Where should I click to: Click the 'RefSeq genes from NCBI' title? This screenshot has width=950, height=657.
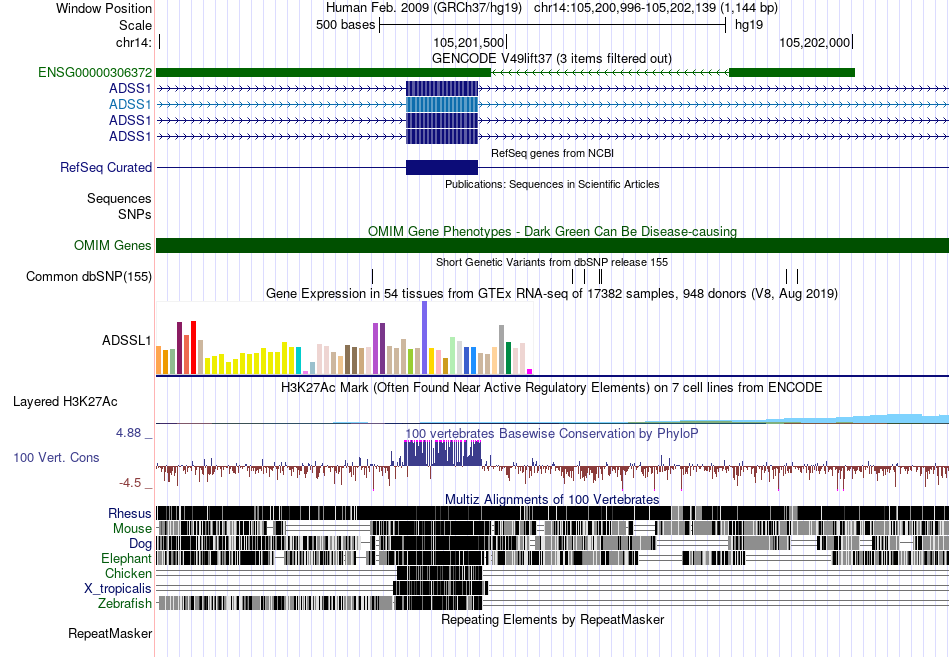pos(552,153)
